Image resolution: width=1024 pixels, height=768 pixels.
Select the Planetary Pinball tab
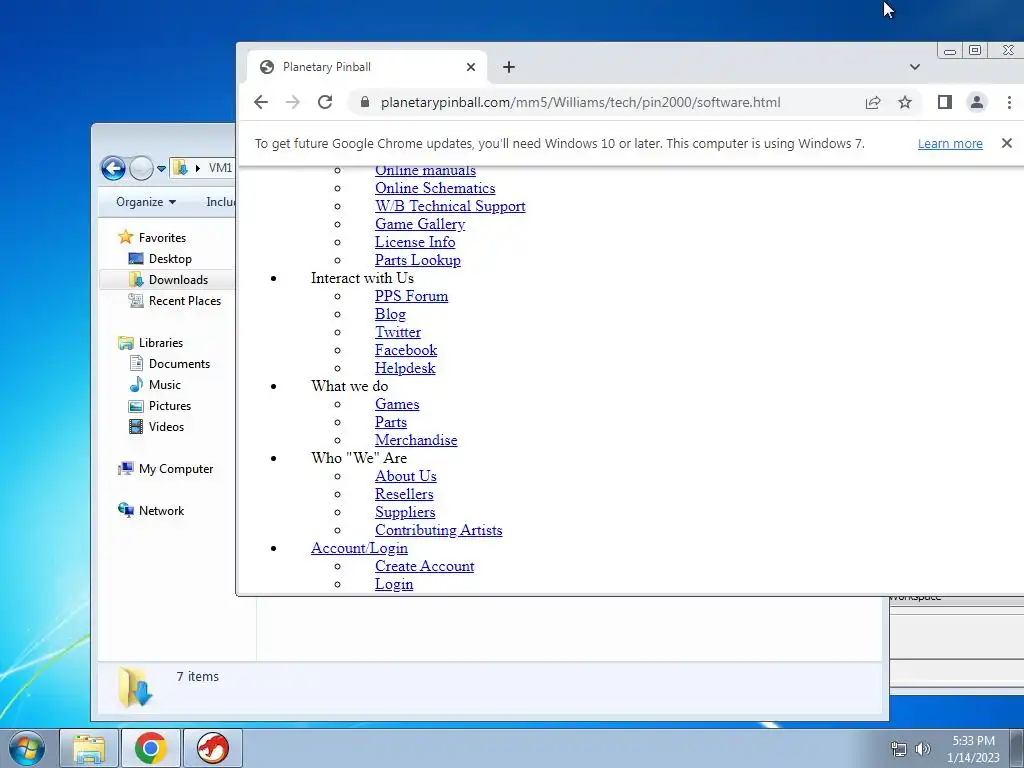click(x=366, y=67)
